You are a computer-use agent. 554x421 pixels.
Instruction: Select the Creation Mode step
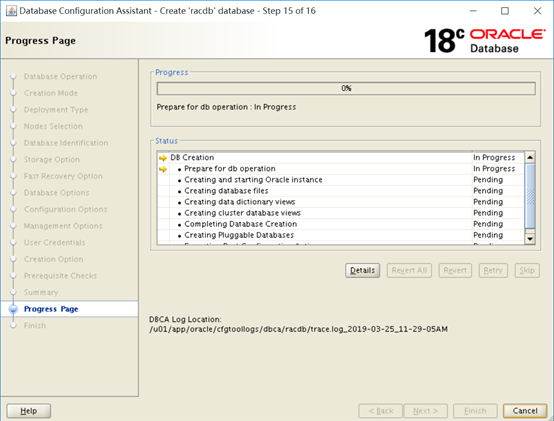51,93
